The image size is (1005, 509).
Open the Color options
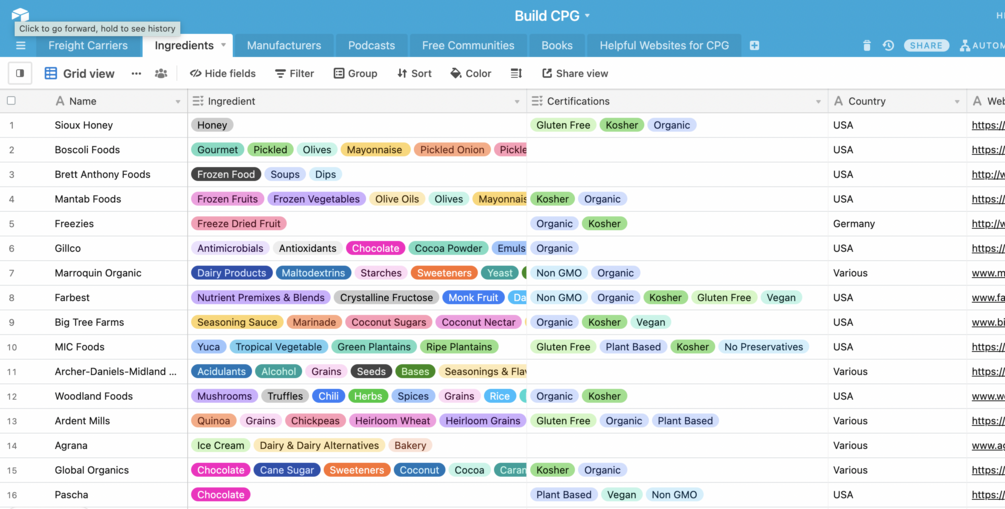tap(470, 73)
